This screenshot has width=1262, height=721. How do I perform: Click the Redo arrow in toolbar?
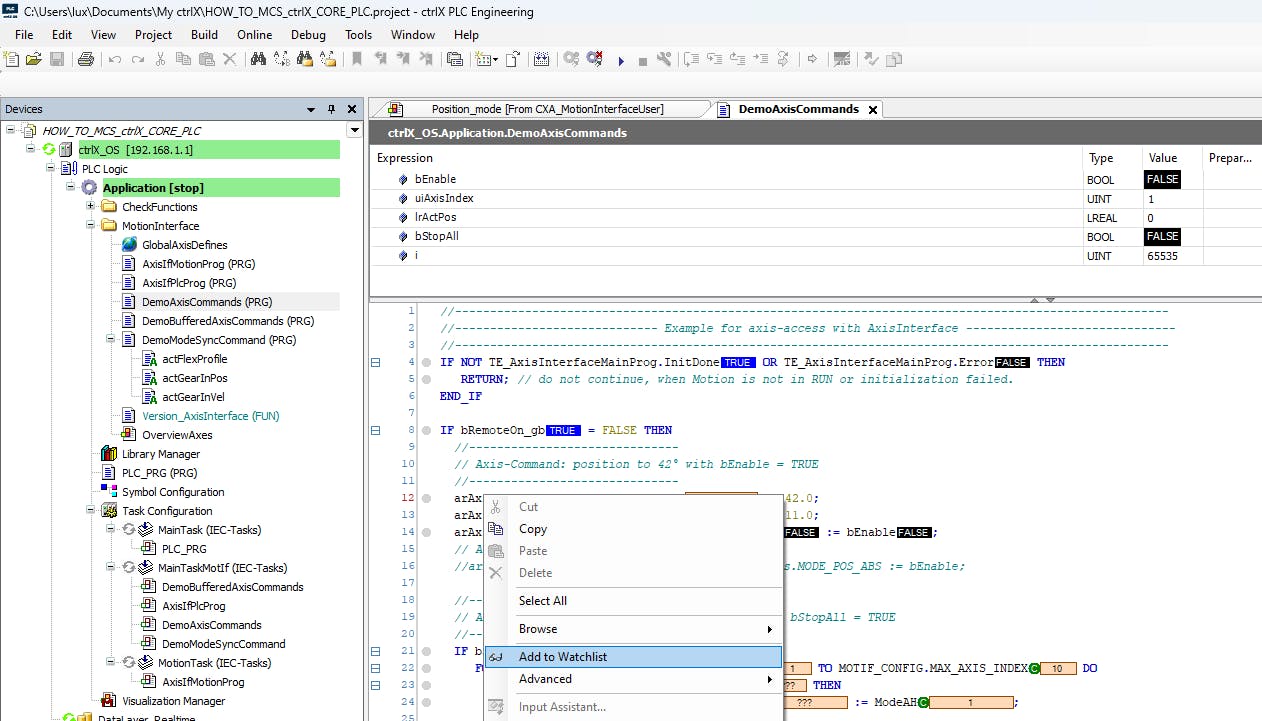(x=137, y=60)
